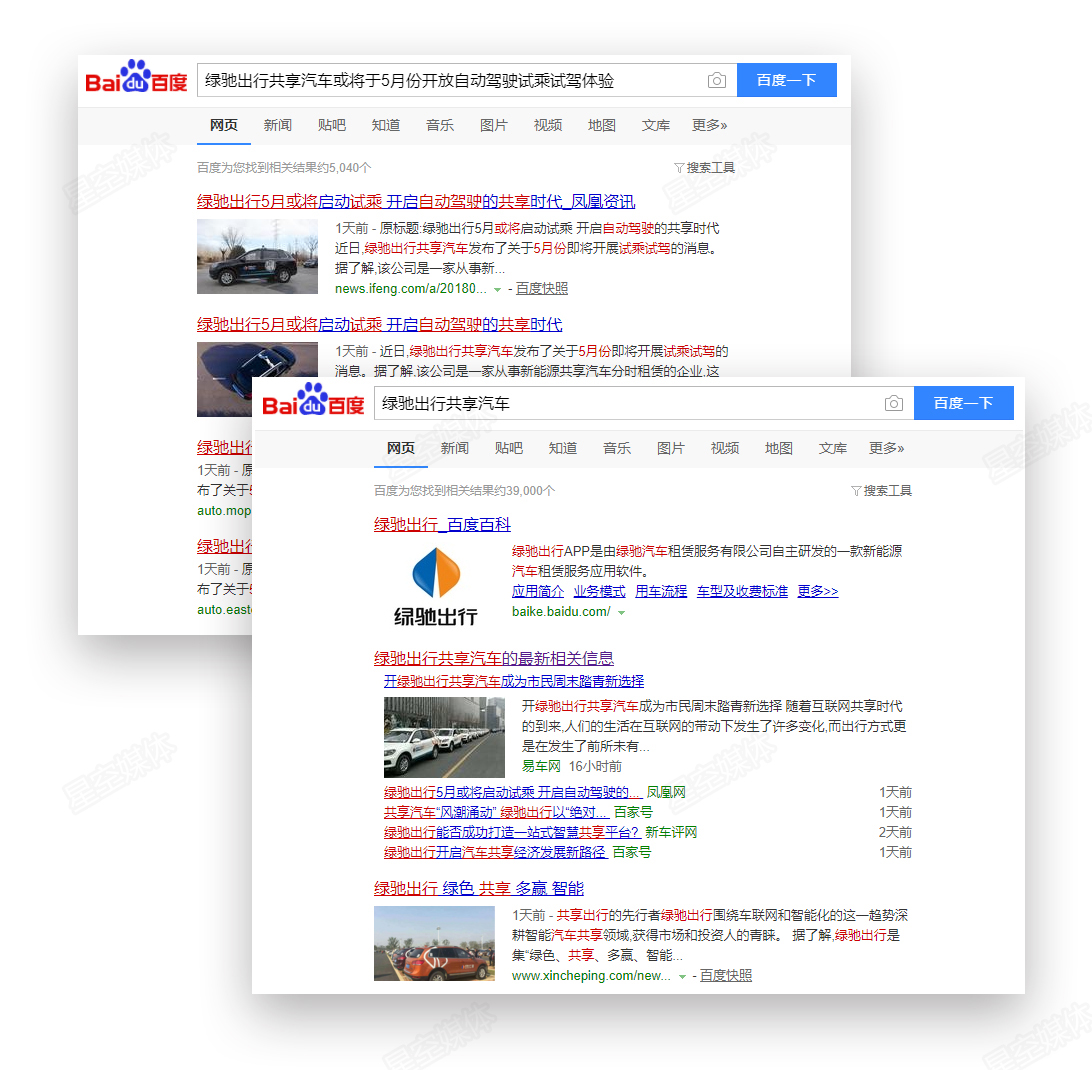
Task: Select 知道 tab in front window
Action: click(563, 448)
